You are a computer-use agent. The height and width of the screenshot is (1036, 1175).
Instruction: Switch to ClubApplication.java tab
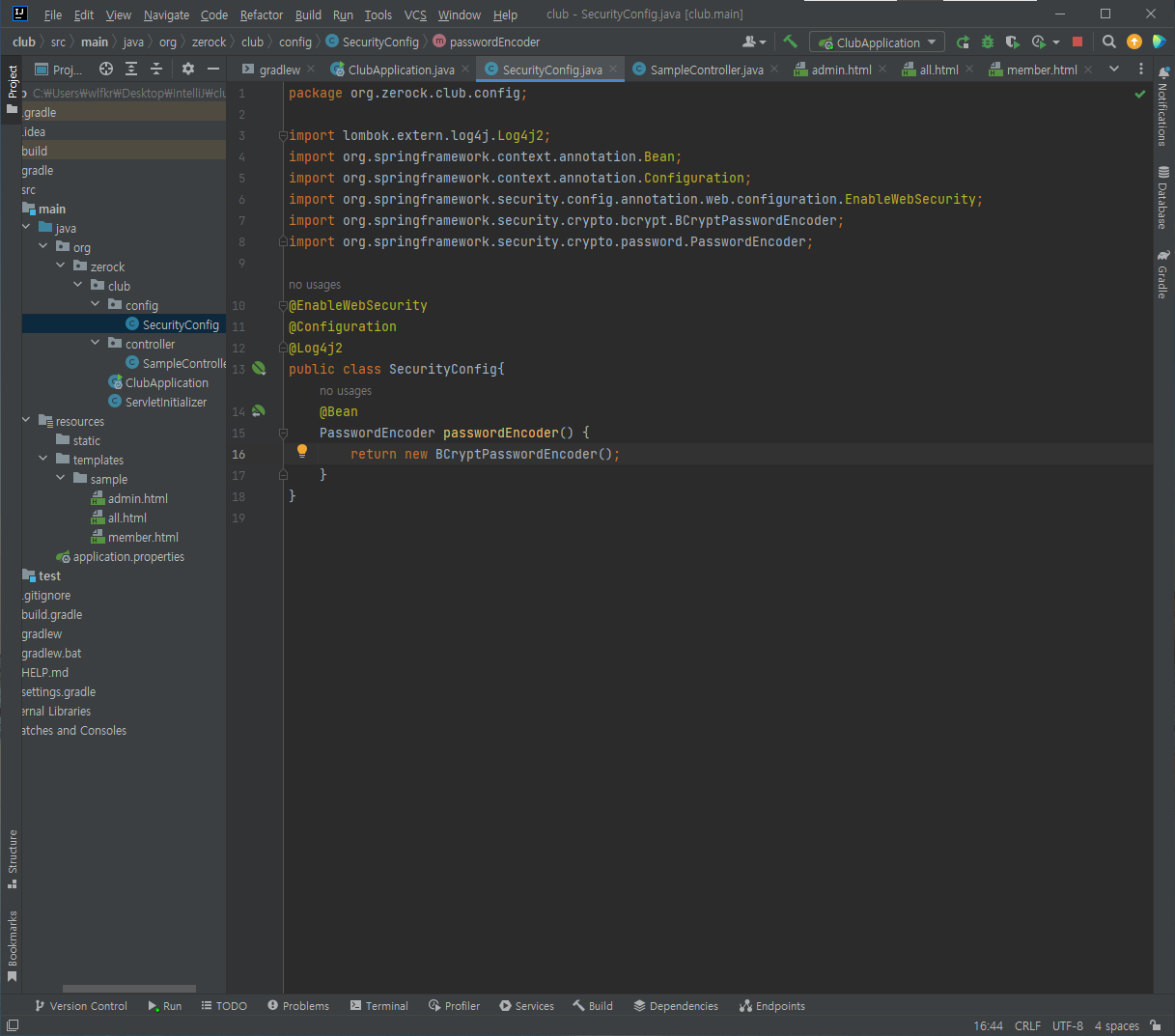(401, 70)
